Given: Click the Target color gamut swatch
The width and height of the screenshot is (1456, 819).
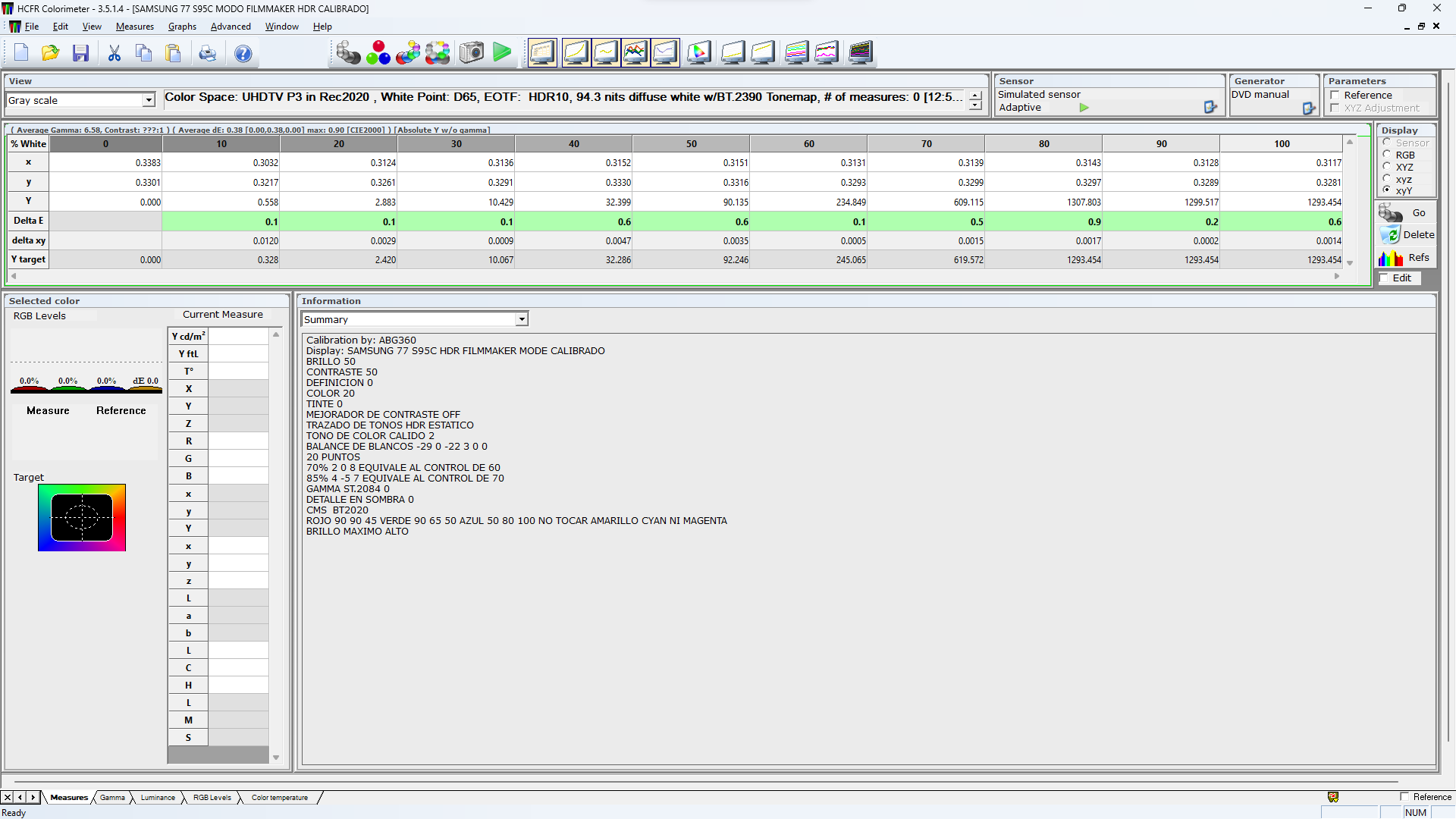Looking at the screenshot, I should click(82, 517).
